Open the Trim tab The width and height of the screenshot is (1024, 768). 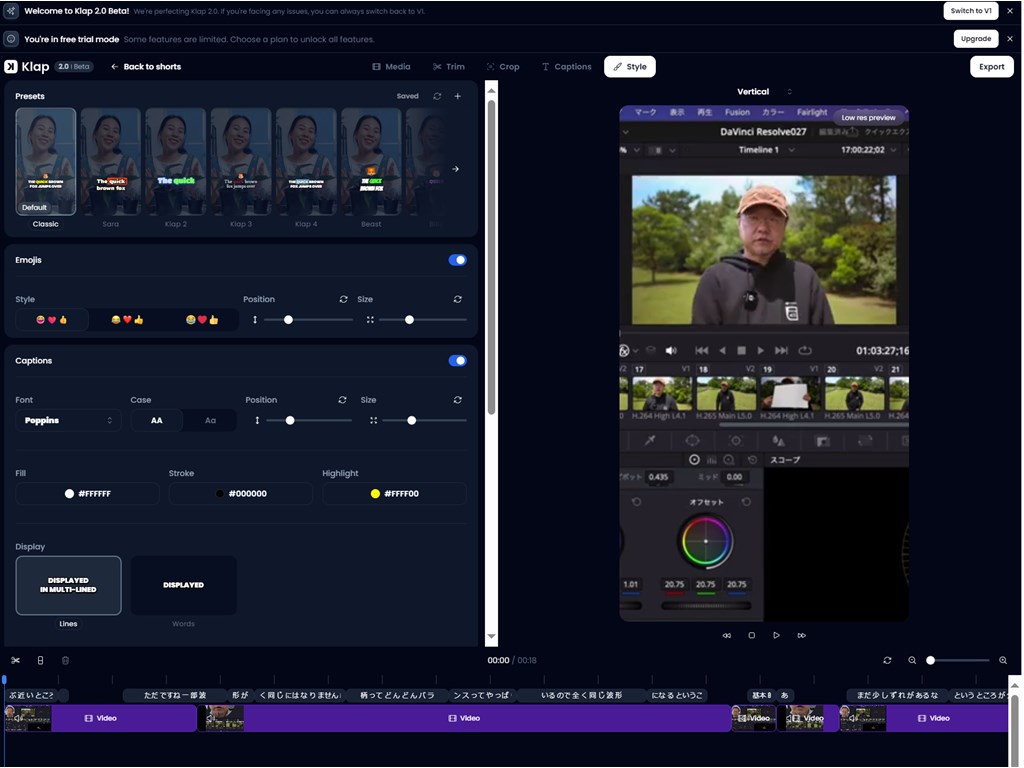click(x=449, y=67)
